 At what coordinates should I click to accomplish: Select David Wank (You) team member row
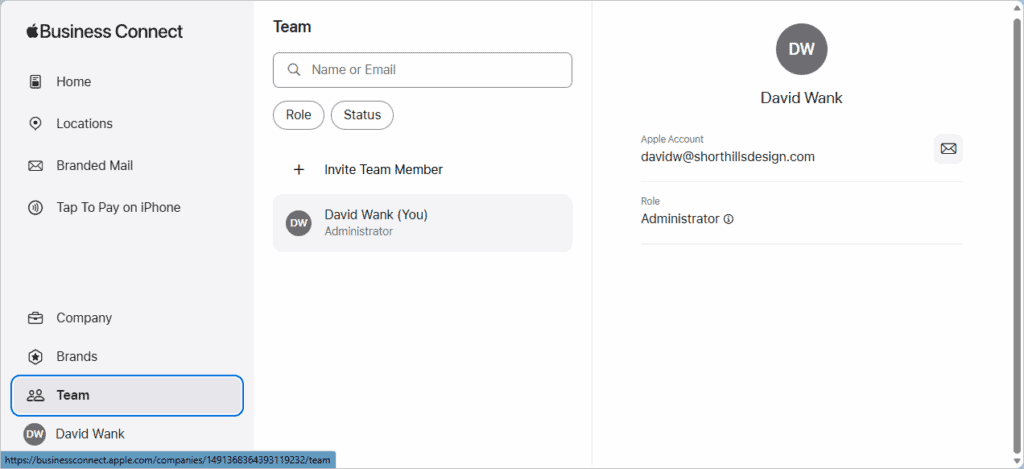pos(422,223)
